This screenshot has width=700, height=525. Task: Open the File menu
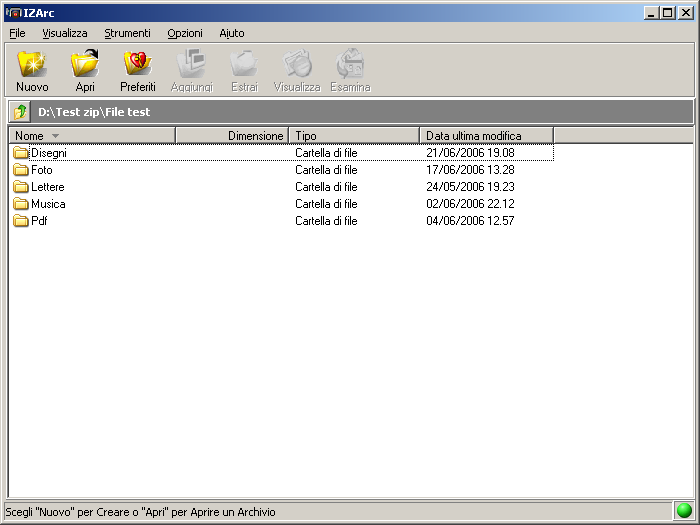pyautogui.click(x=17, y=33)
